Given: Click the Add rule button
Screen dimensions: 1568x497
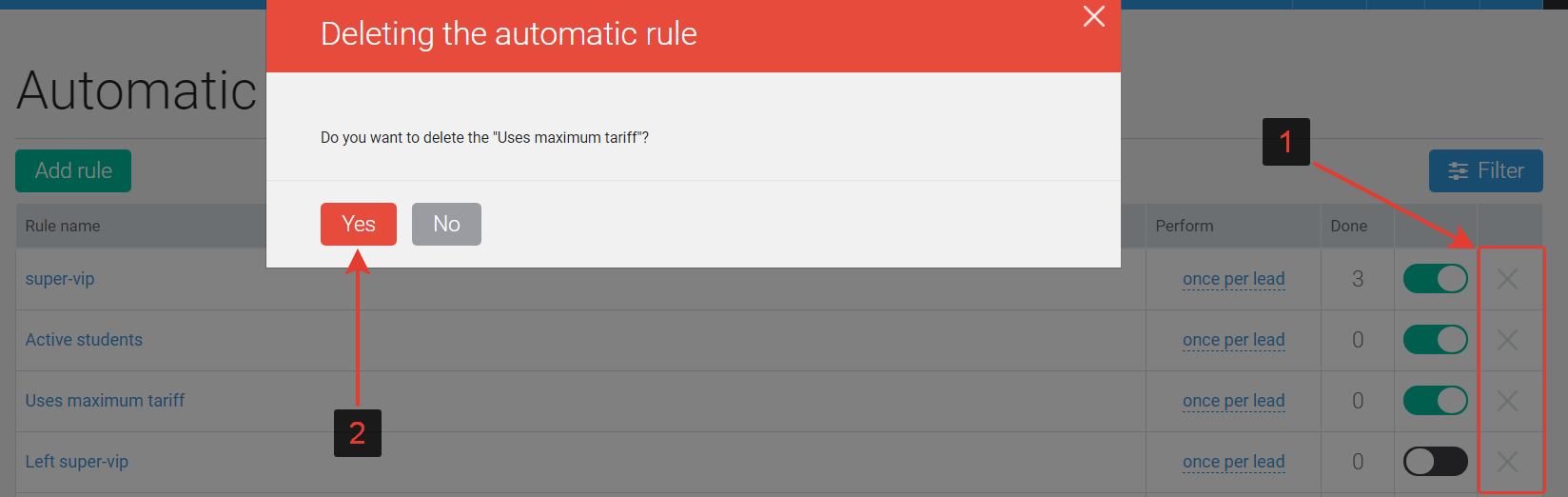Looking at the screenshot, I should (73, 170).
